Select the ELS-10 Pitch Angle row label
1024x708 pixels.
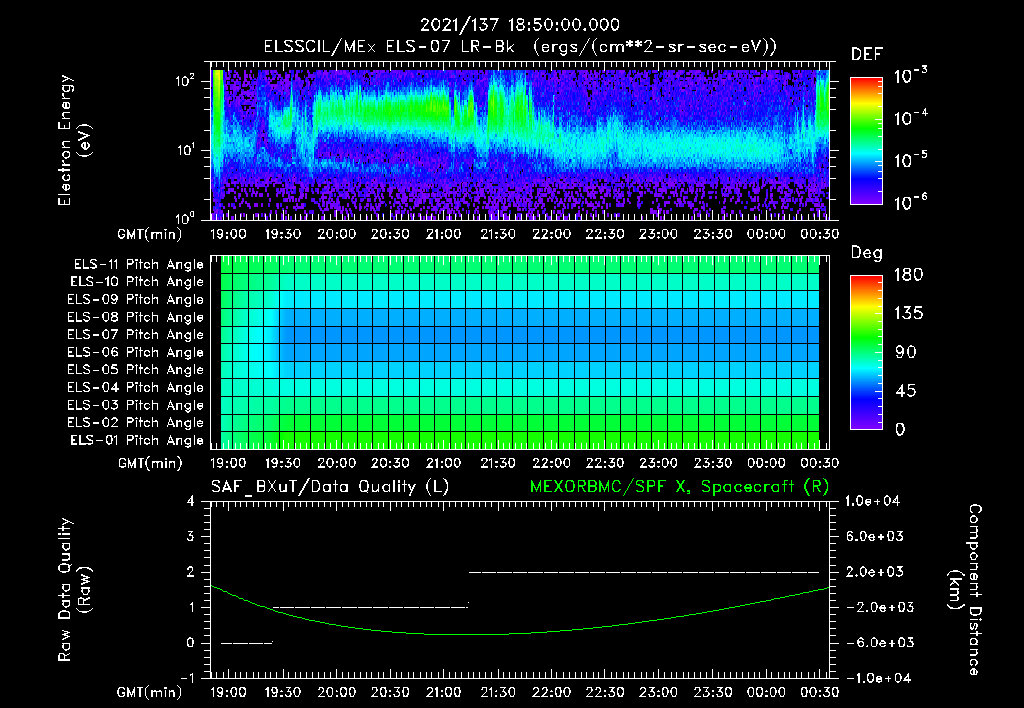click(136, 282)
